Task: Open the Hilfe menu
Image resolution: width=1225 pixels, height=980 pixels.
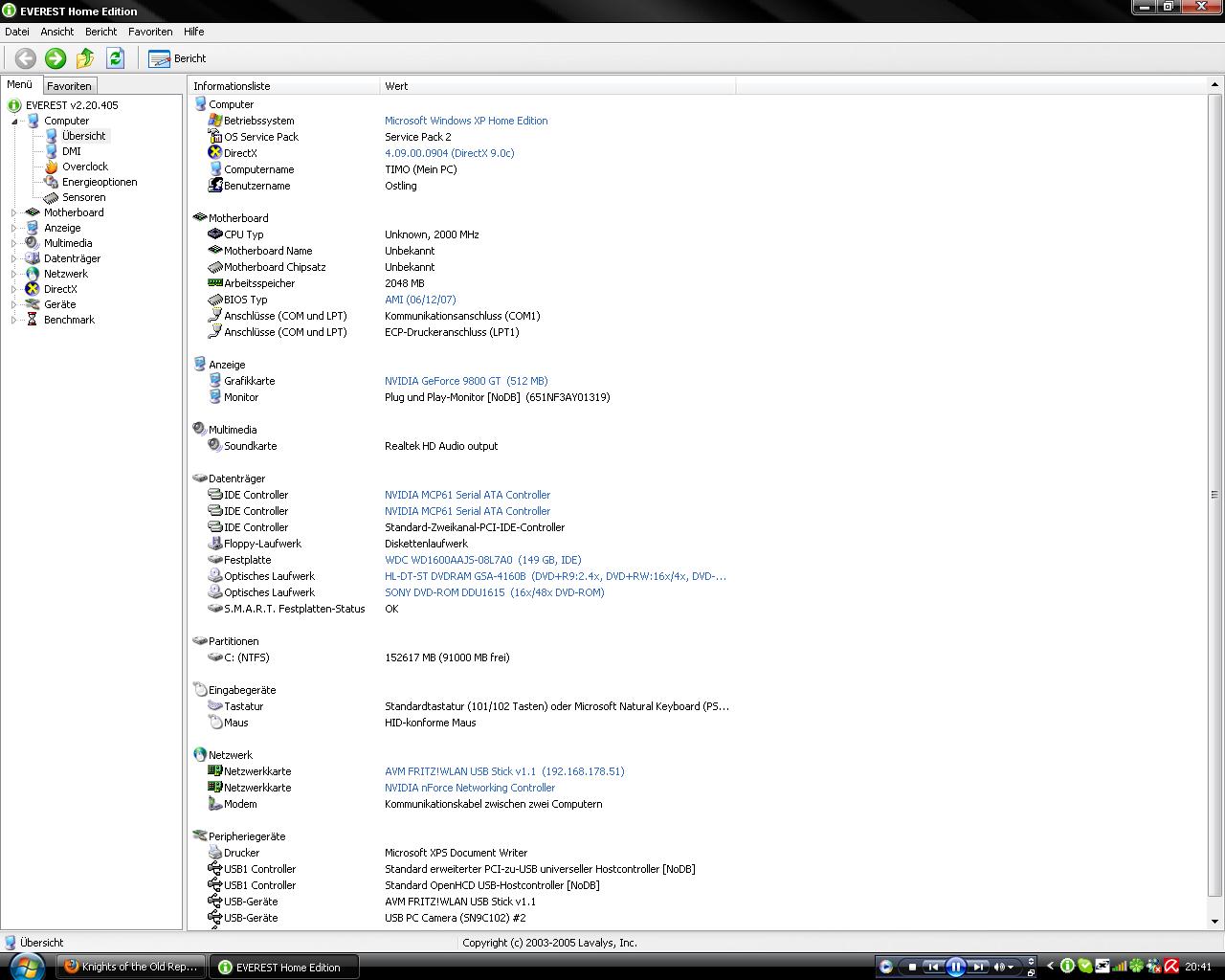Action: (x=194, y=32)
